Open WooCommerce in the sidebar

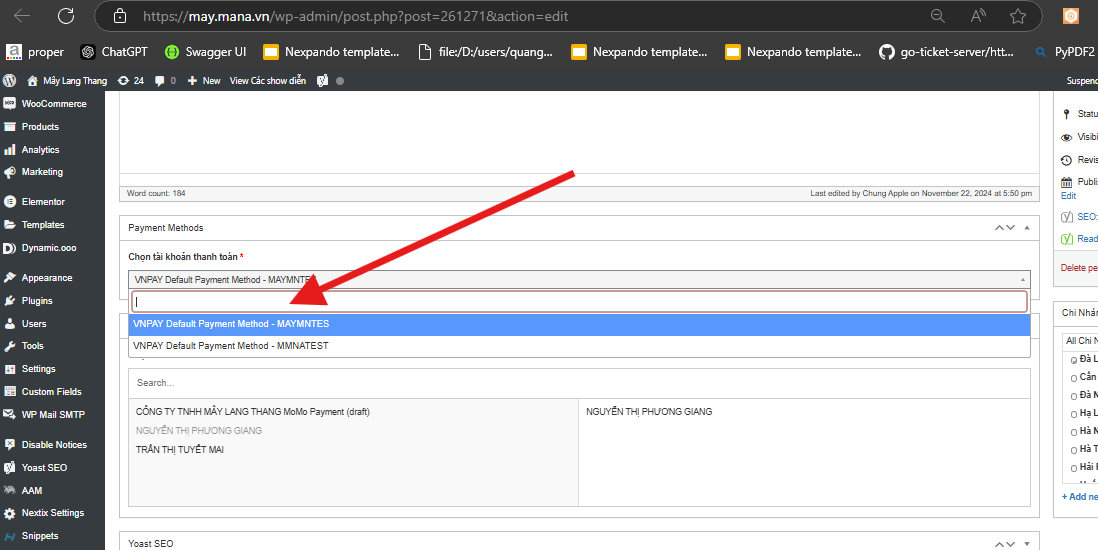53,104
